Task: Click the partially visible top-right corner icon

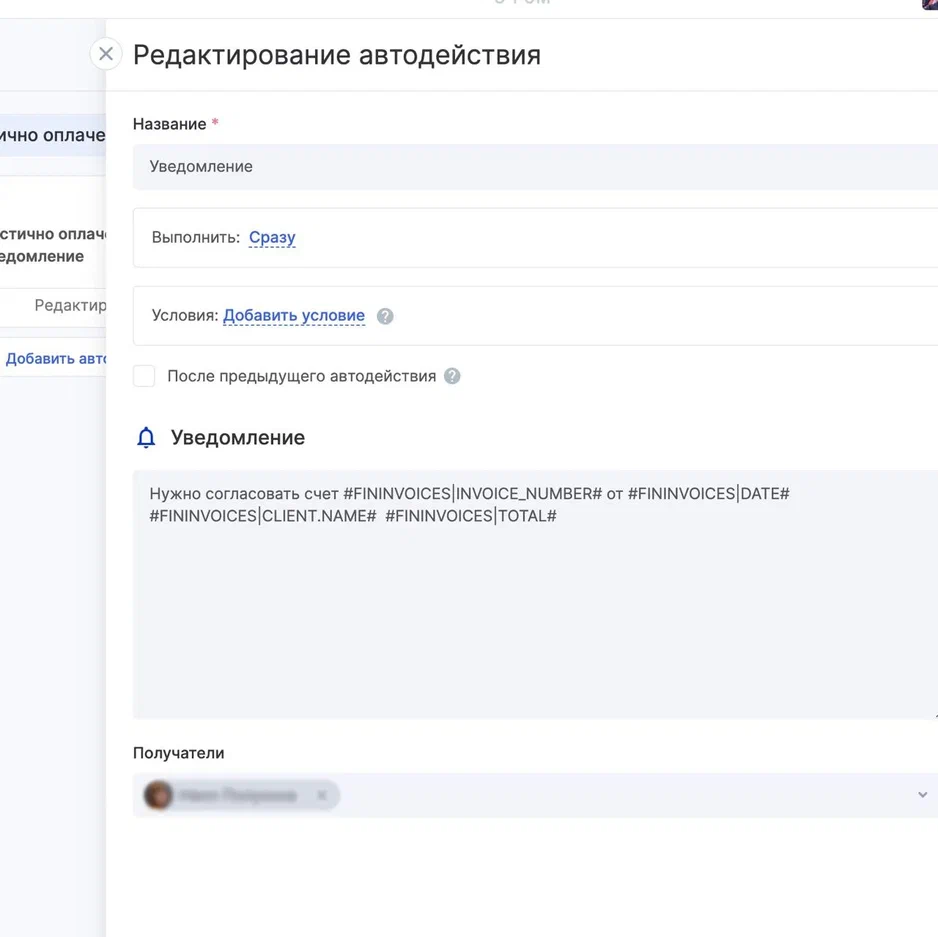Action: click(930, 4)
